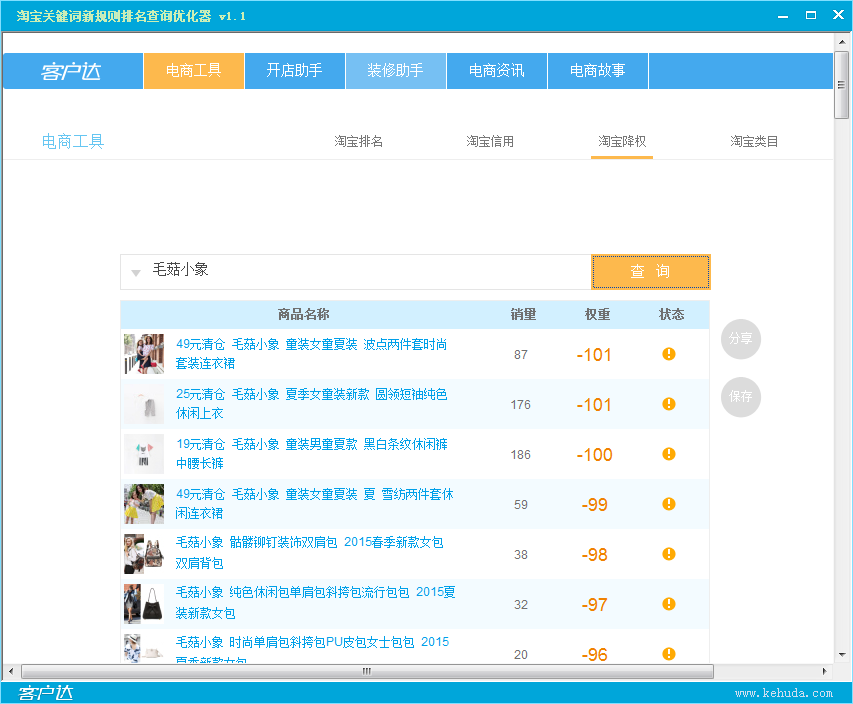The image size is (853, 704).
Task: Open thumbnail of 黑白条纹休闲裤 product
Action: (x=144, y=454)
